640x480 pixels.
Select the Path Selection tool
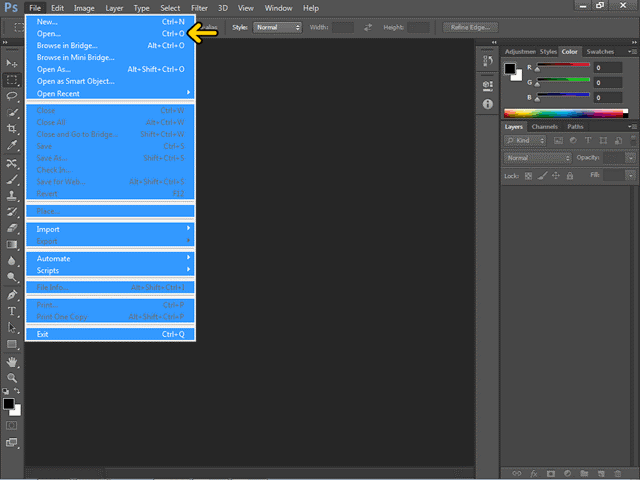(12, 328)
